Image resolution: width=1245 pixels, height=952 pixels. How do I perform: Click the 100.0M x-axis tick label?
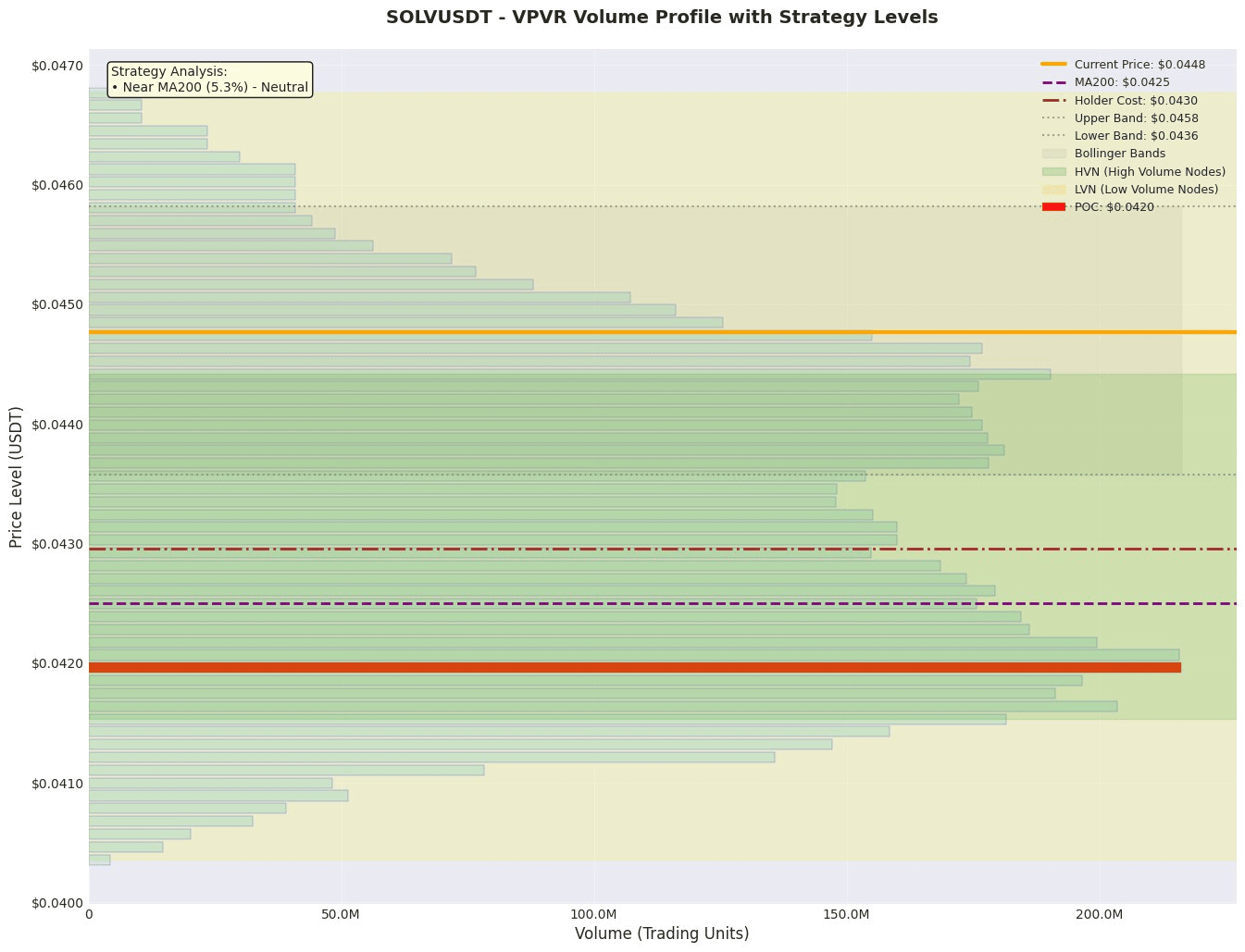[594, 914]
